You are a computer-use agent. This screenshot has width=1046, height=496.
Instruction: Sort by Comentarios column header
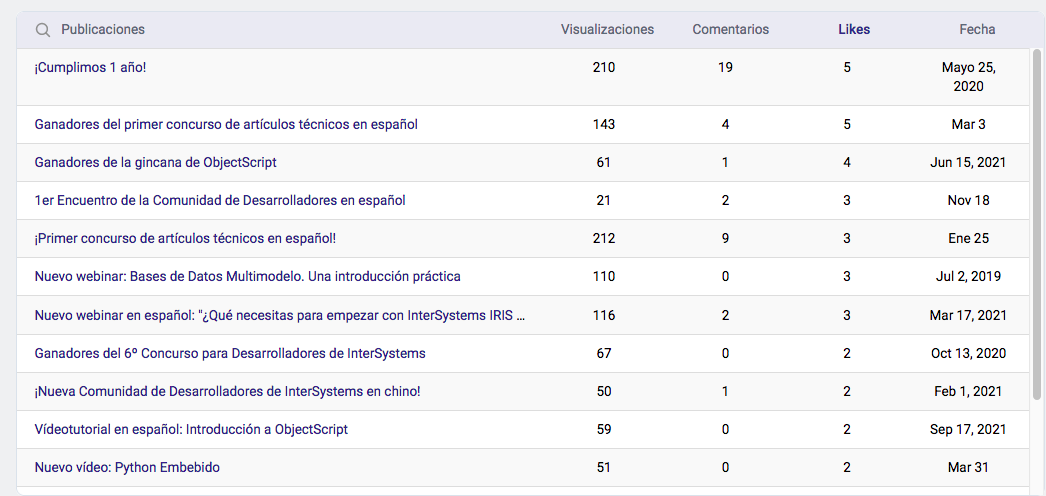(730, 30)
